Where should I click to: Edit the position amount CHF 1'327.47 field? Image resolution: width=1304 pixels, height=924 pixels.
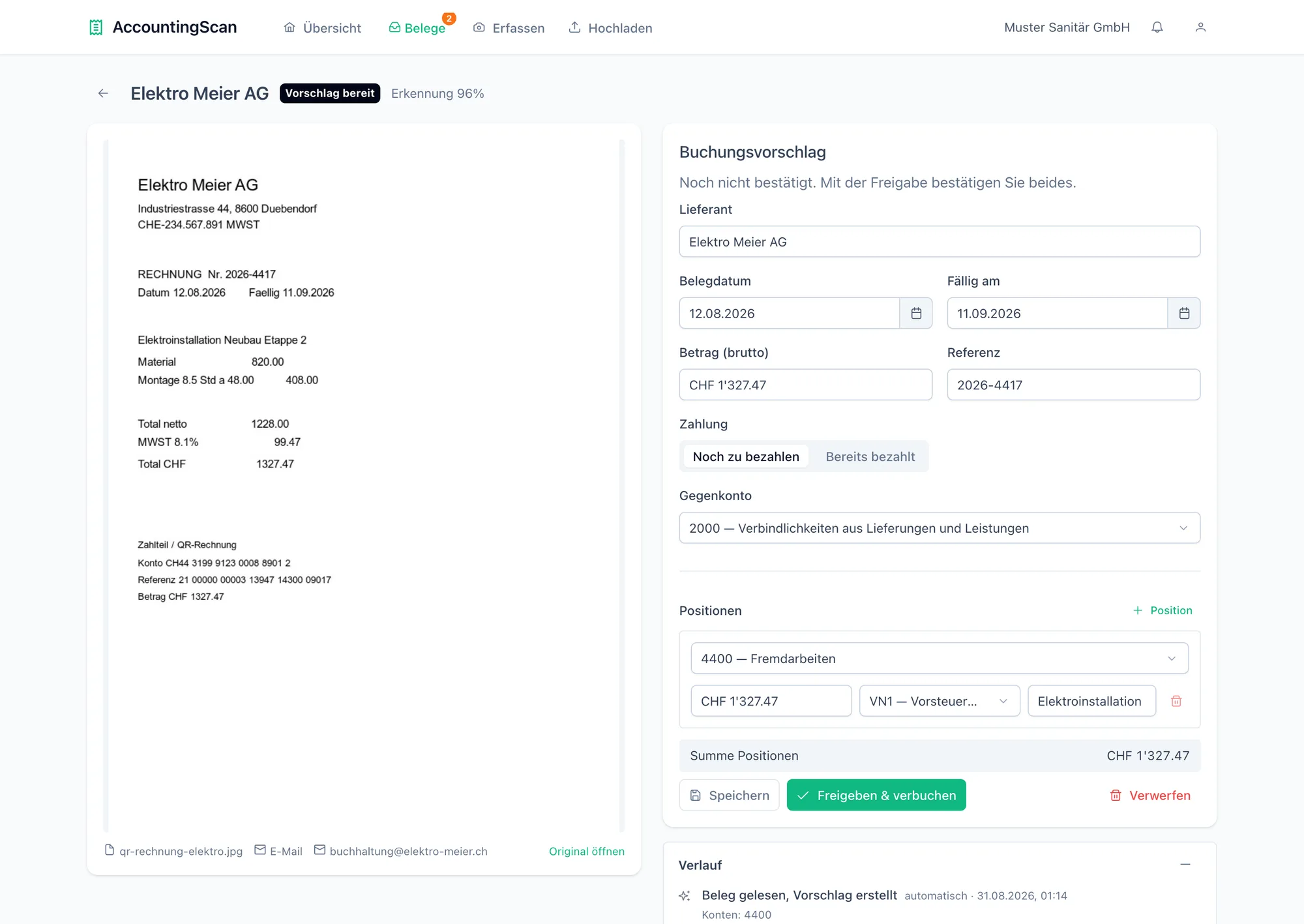[771, 701]
